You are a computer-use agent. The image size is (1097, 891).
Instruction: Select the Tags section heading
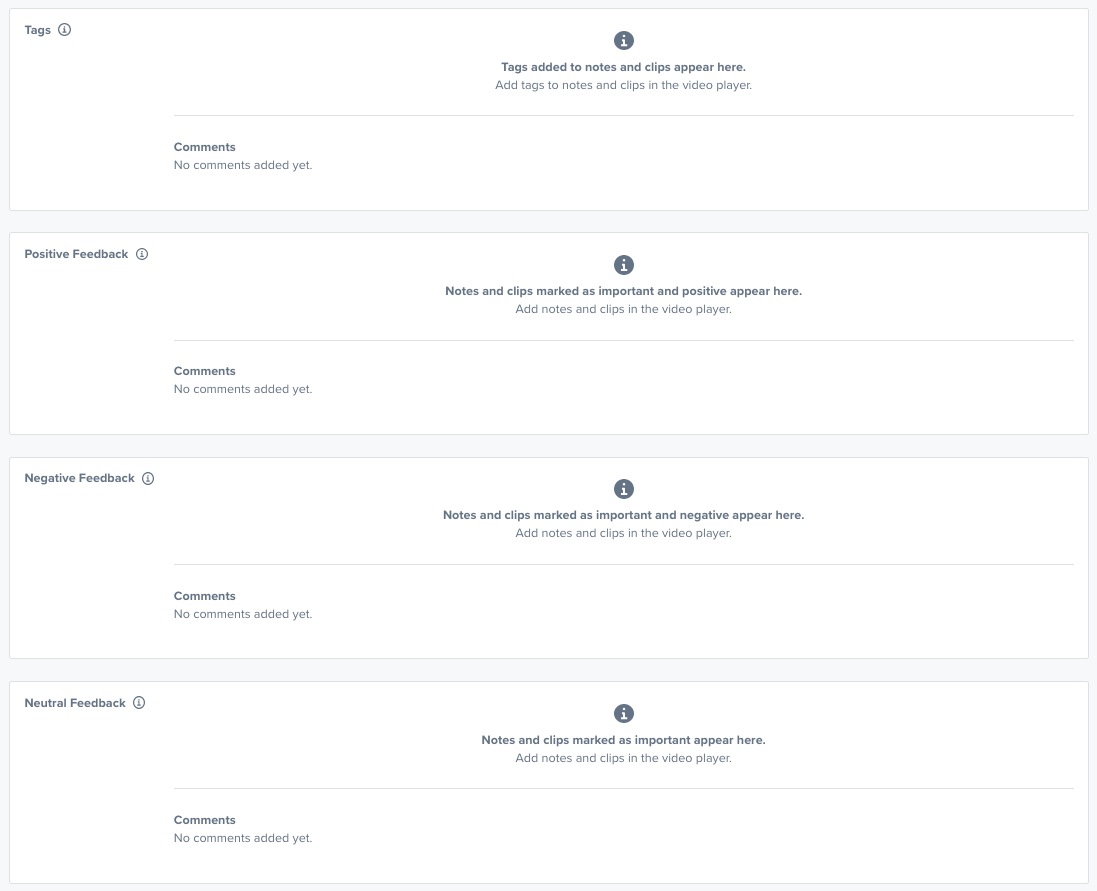38,30
